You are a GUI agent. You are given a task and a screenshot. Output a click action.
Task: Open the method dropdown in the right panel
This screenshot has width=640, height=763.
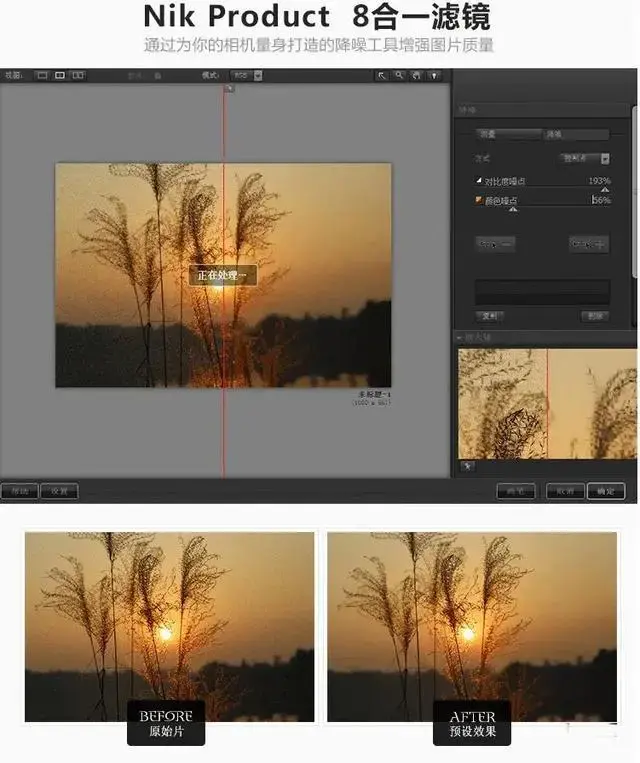(585, 158)
